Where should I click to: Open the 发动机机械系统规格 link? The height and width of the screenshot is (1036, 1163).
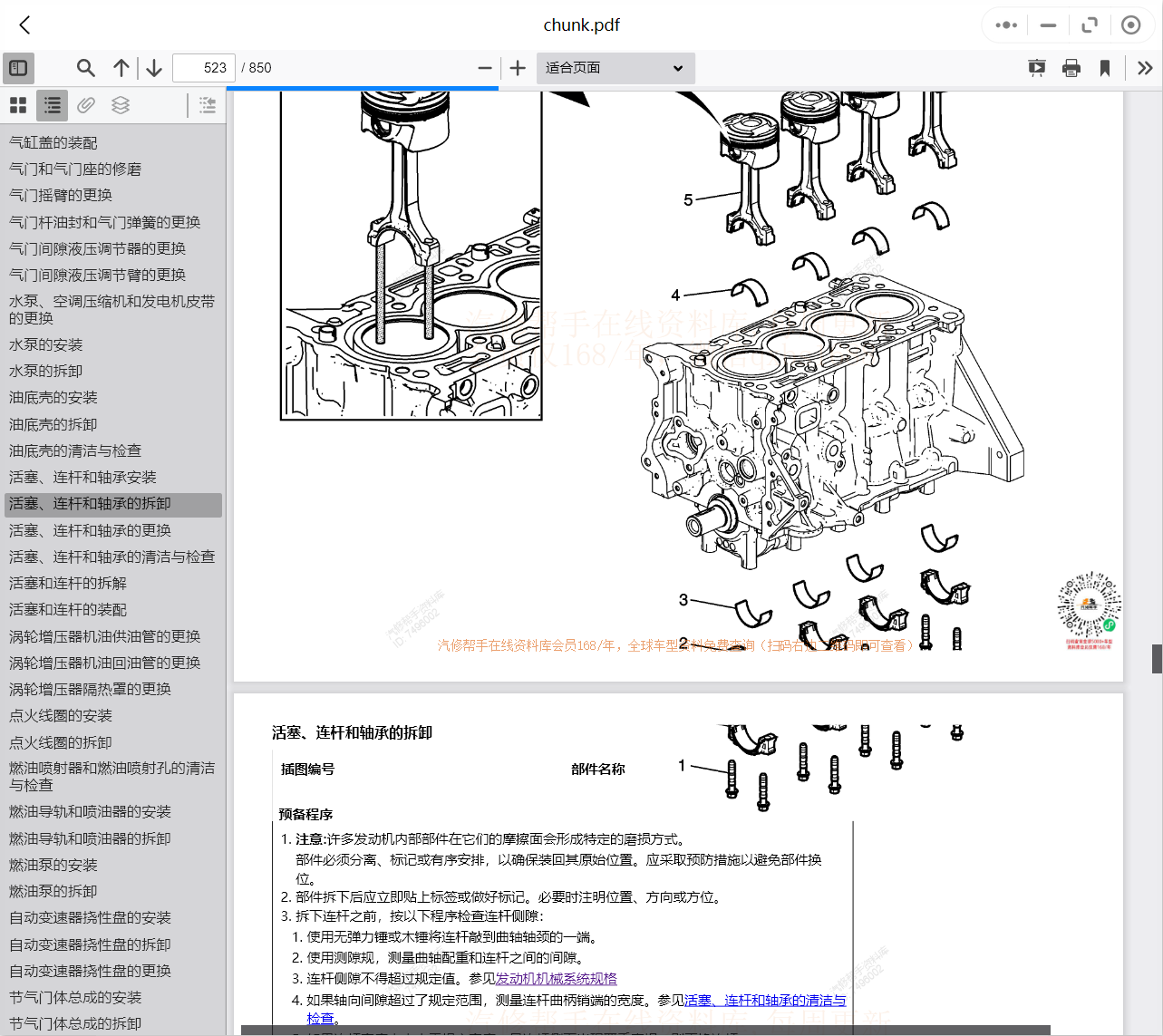[x=558, y=978]
